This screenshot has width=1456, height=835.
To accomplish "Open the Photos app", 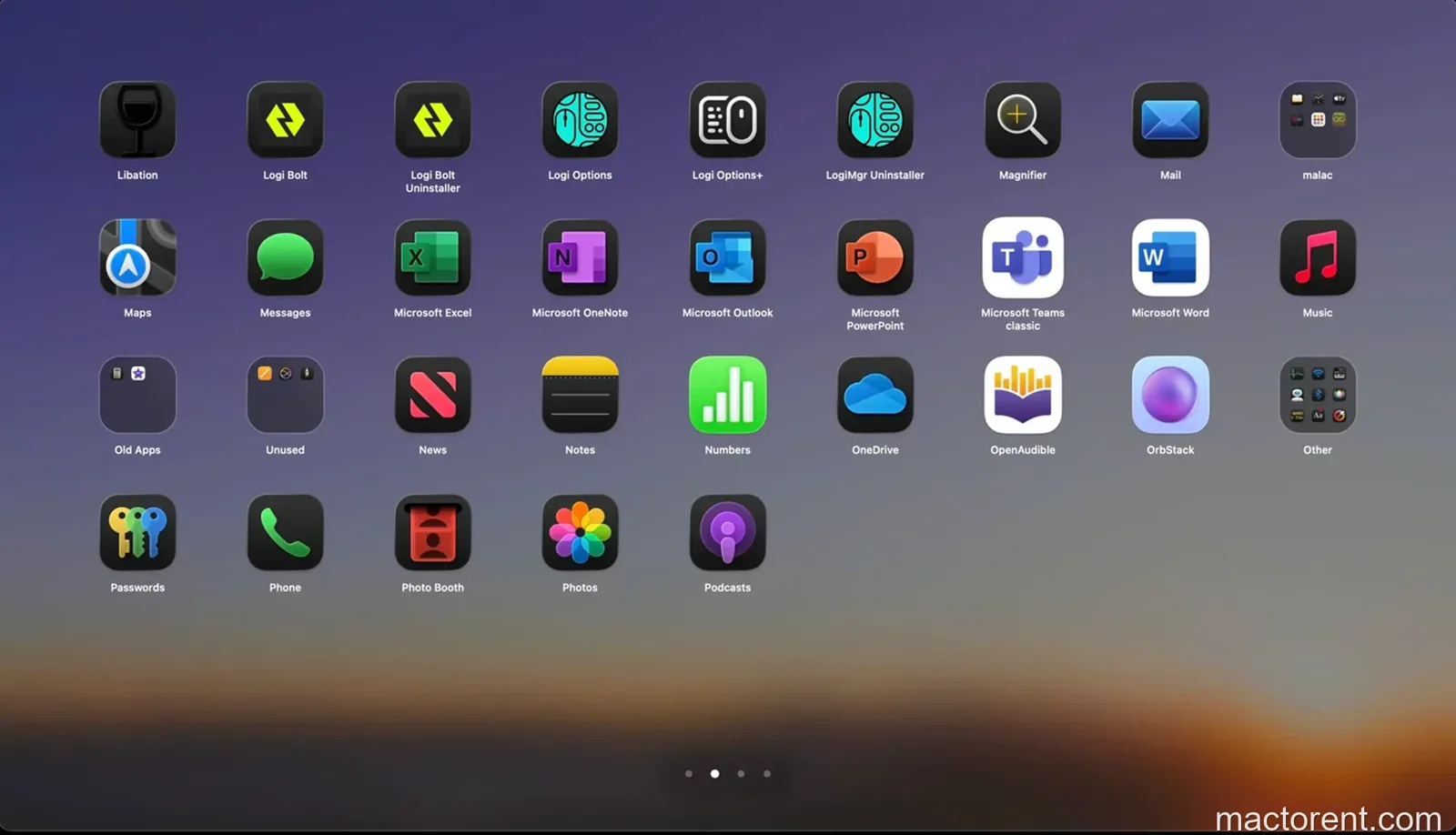I will pyautogui.click(x=580, y=532).
